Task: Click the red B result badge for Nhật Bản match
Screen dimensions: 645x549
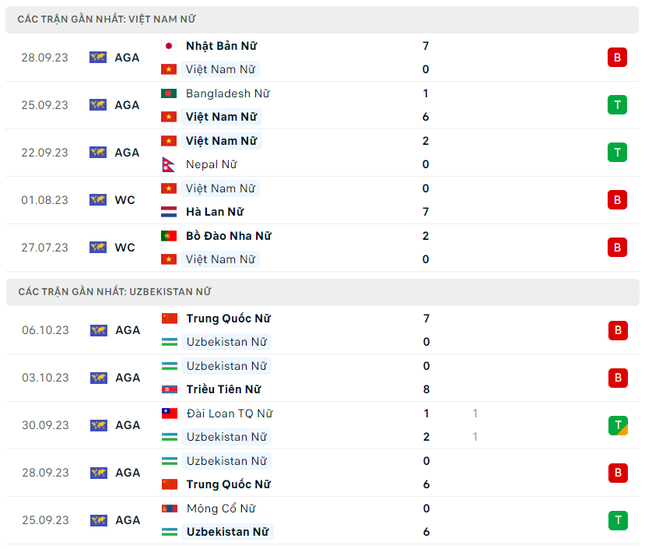Action: point(617,57)
